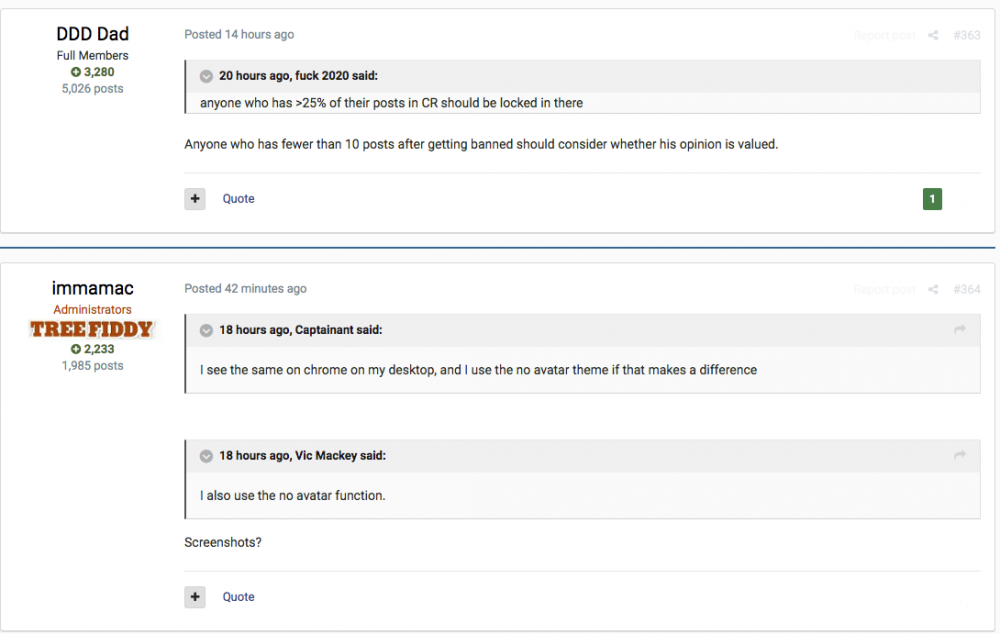Click 'Posted 14 hours ago' timestamp
Screen dimensions: 1000x634
pyautogui.click(x=239, y=34)
